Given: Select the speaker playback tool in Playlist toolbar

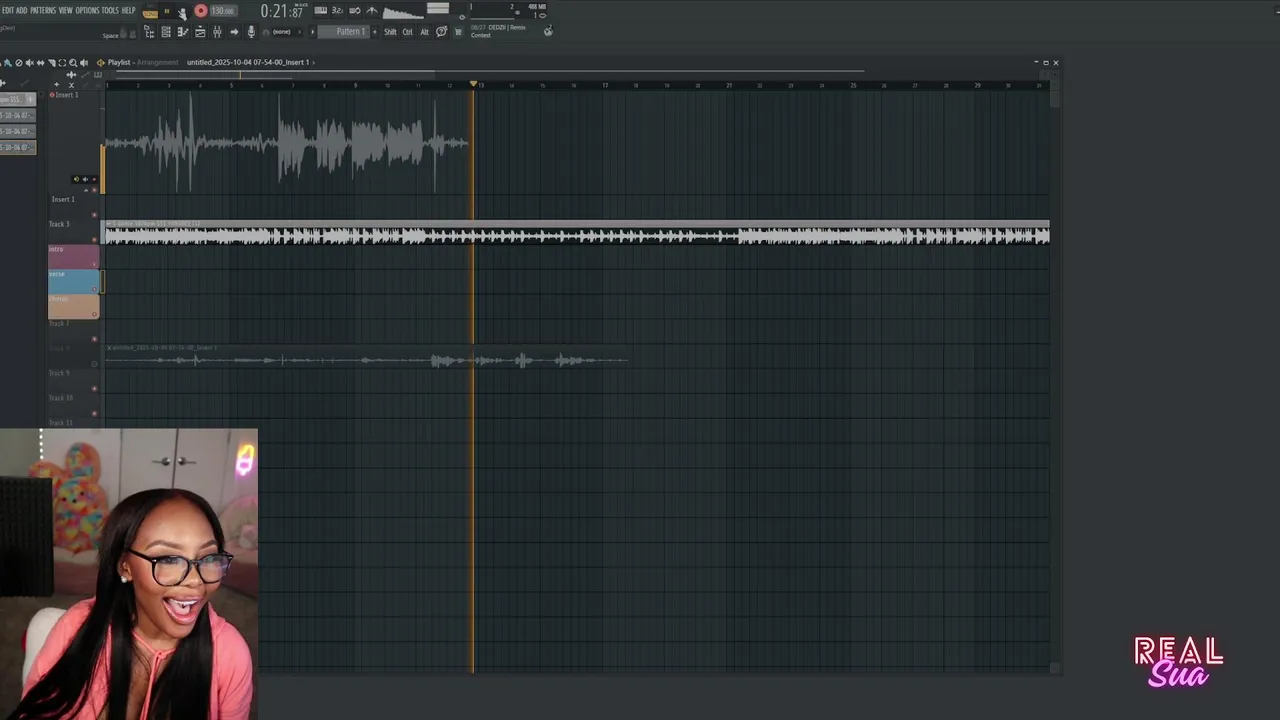Looking at the screenshot, I should [x=84, y=62].
